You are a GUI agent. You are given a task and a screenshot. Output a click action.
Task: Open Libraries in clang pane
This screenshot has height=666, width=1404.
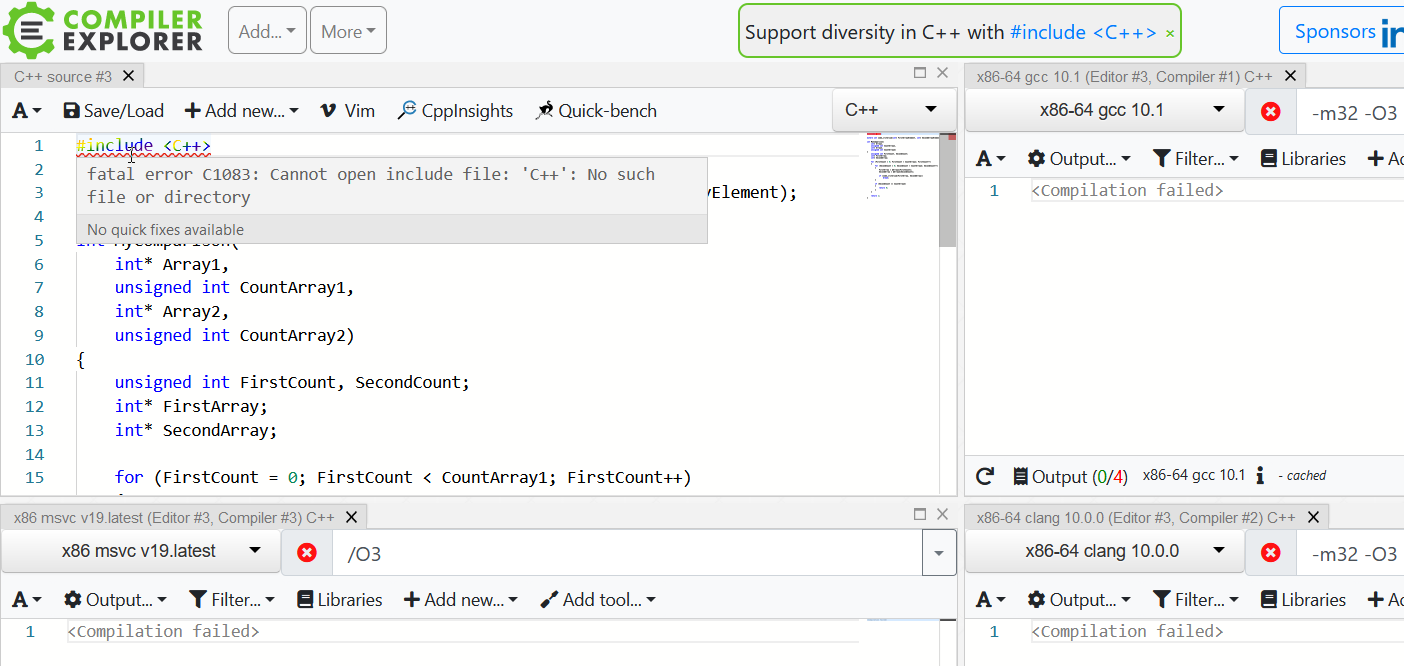click(x=1303, y=600)
